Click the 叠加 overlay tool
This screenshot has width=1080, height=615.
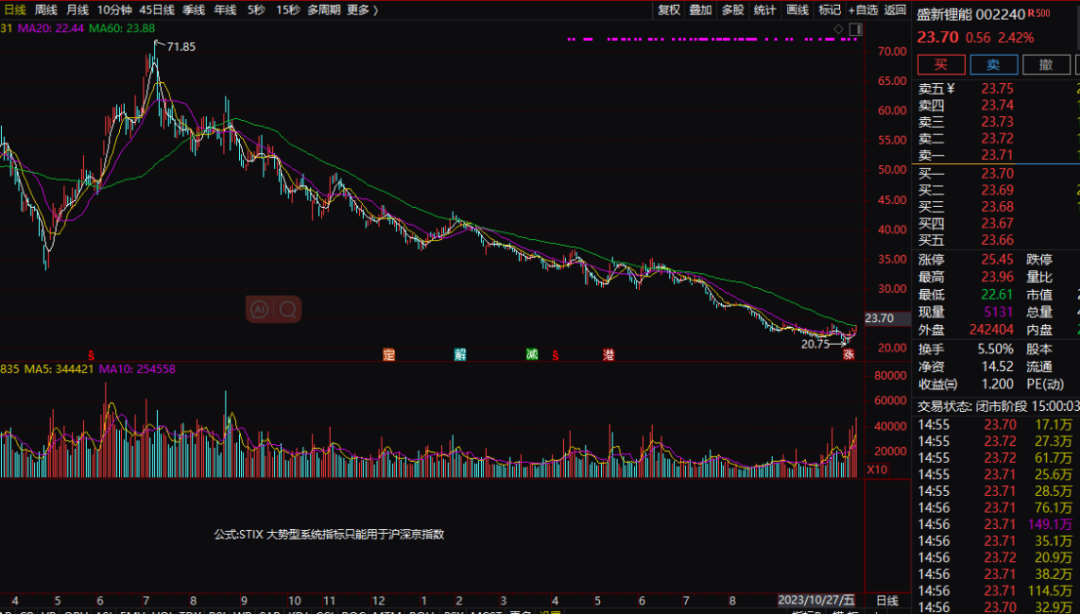(700, 10)
